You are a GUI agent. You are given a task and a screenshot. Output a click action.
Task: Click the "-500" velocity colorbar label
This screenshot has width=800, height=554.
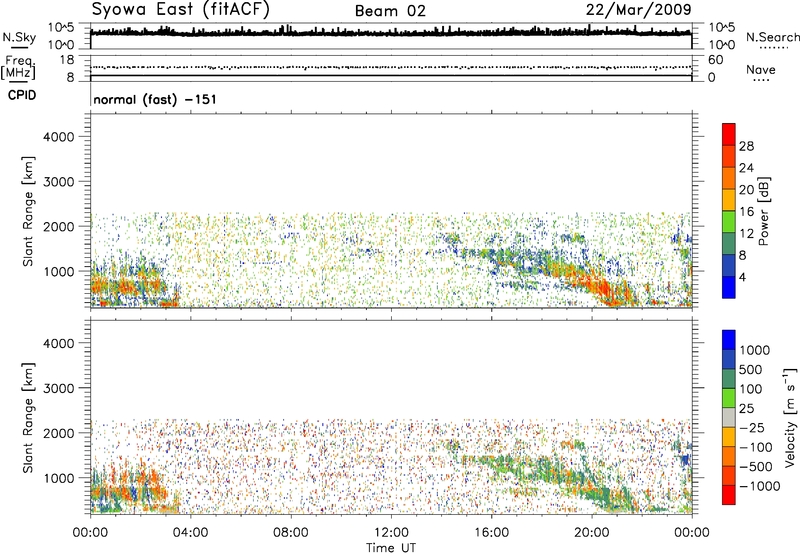tap(756, 467)
